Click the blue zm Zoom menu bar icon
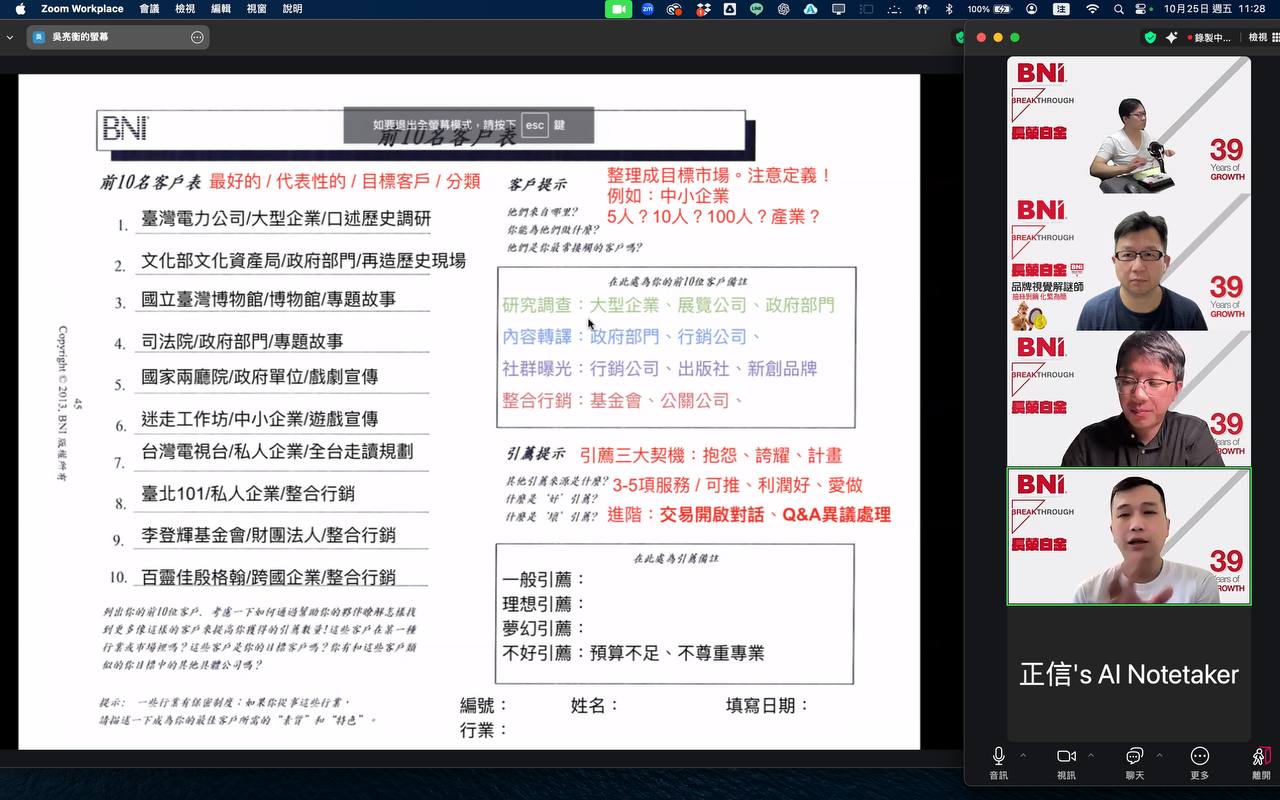1280x800 pixels. click(648, 8)
